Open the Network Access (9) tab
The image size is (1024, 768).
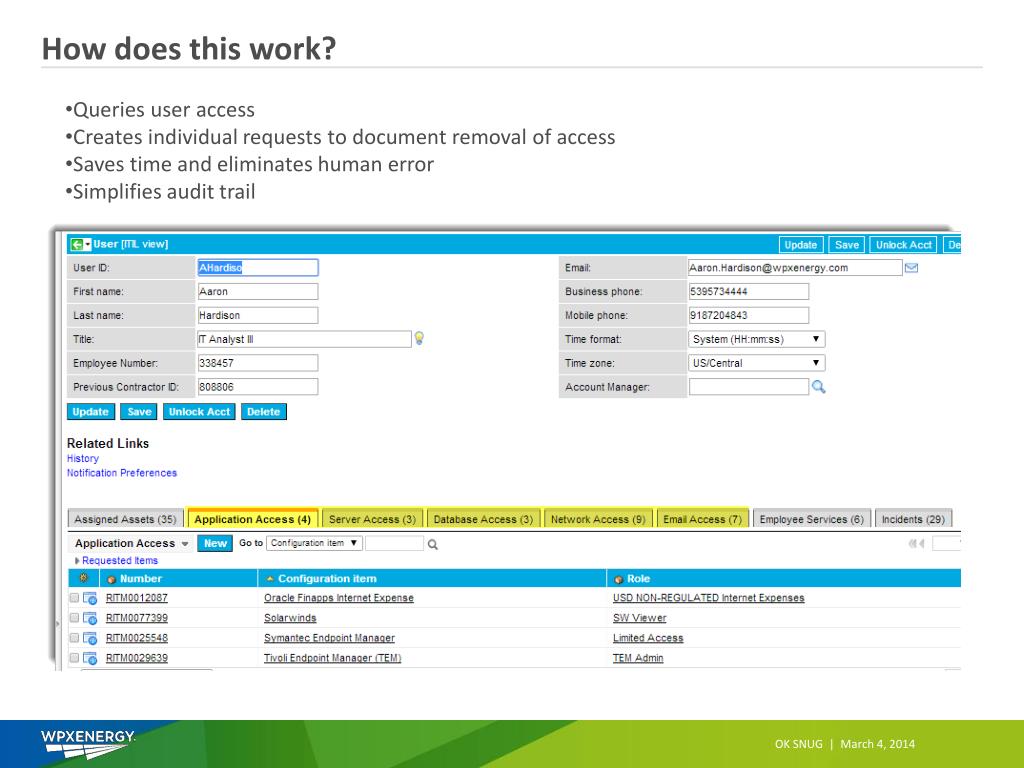point(598,519)
